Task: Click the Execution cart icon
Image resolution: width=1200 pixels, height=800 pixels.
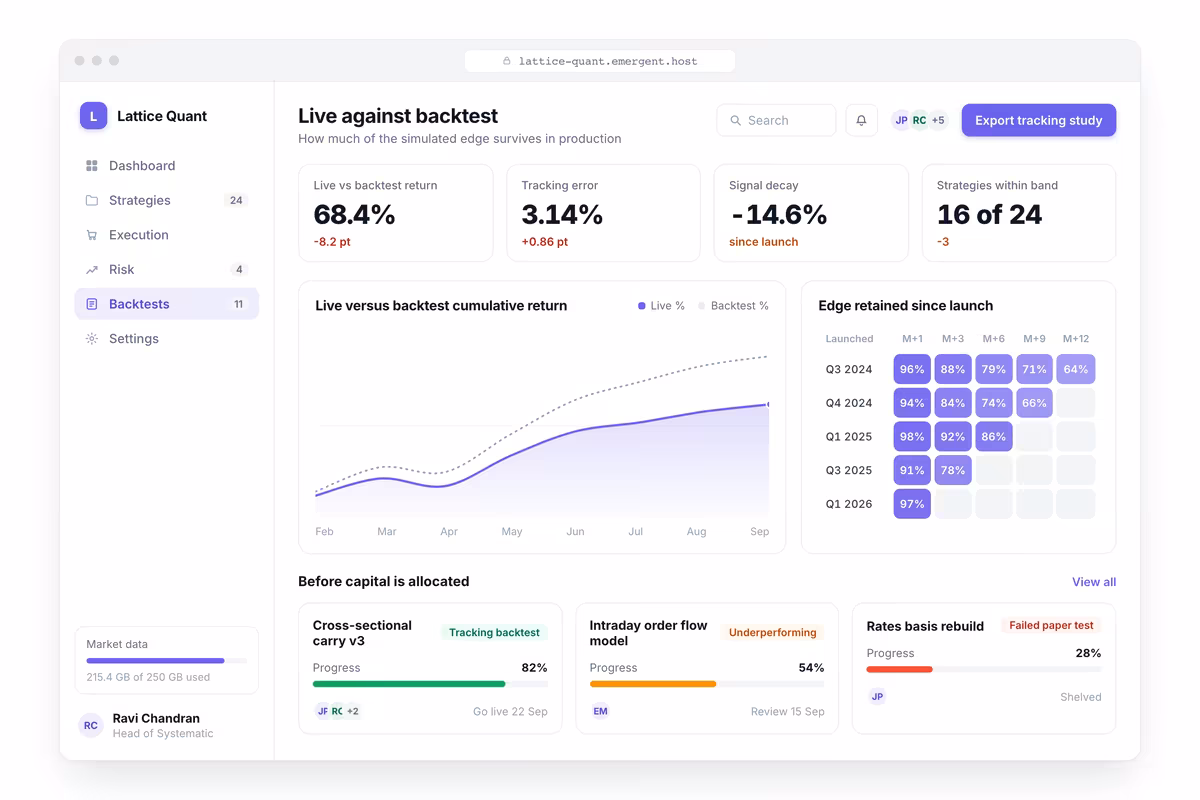Action: pos(92,235)
